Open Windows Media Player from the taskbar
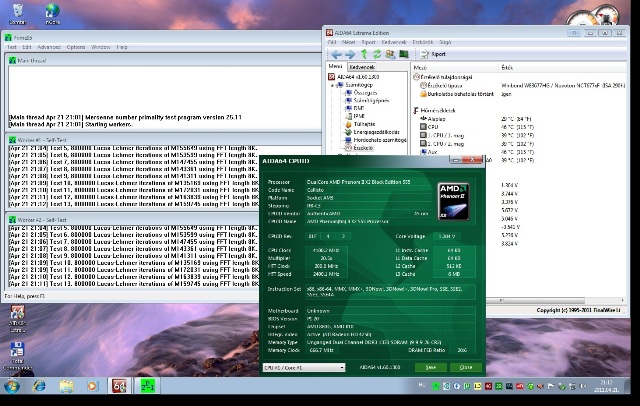This screenshot has width=640, height=406. pos(93,386)
